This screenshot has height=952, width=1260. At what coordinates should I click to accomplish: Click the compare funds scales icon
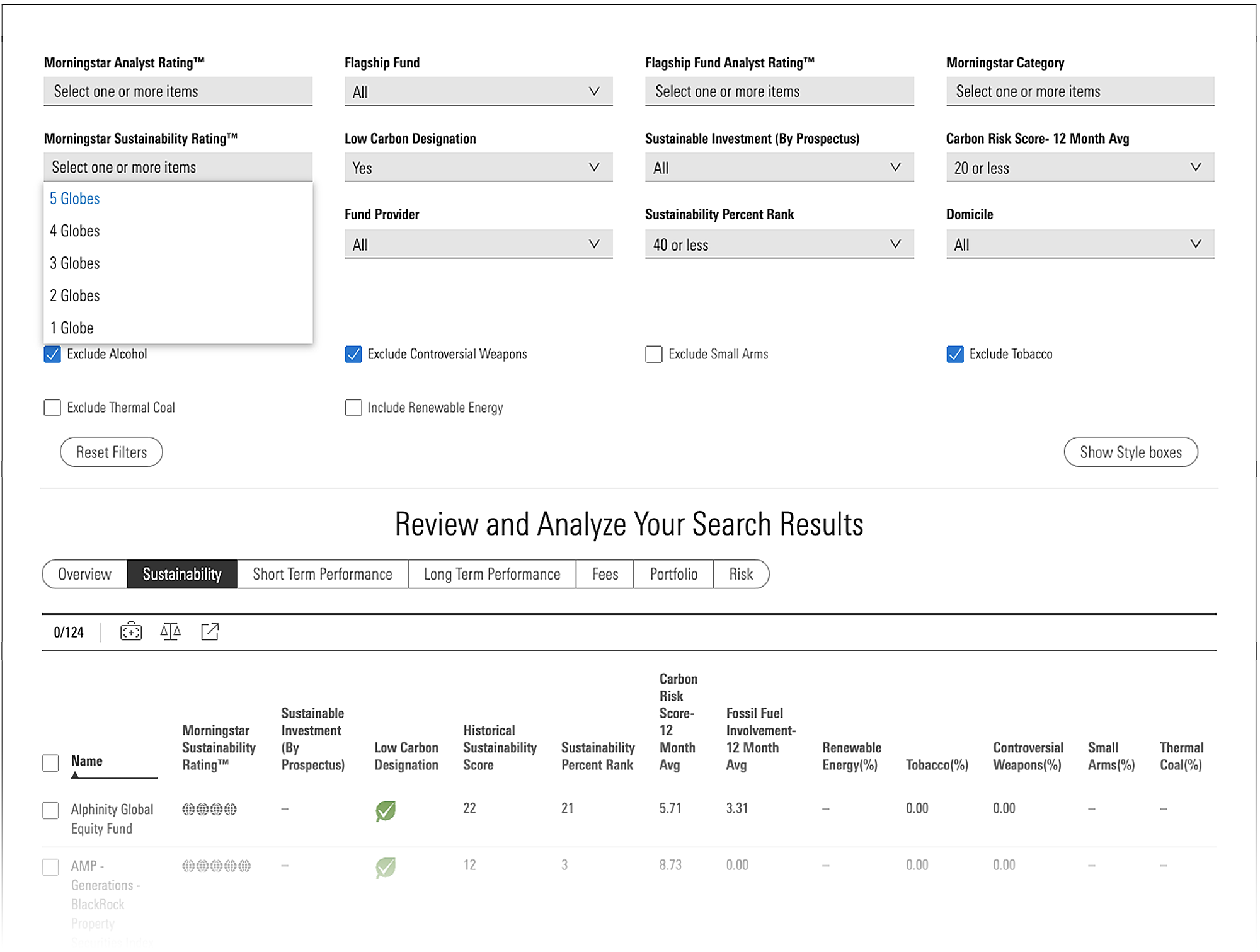[x=170, y=631]
